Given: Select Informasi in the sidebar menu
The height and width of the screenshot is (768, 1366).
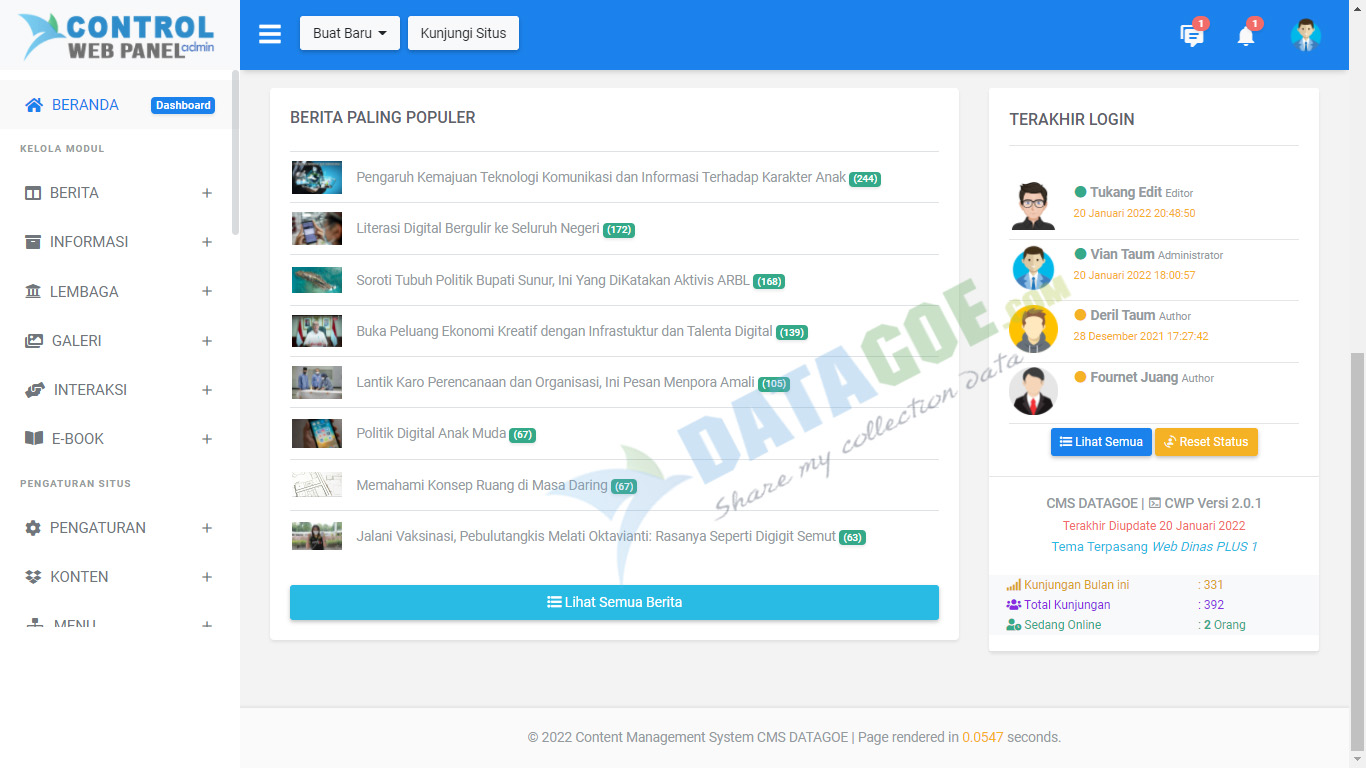Looking at the screenshot, I should pos(89,242).
